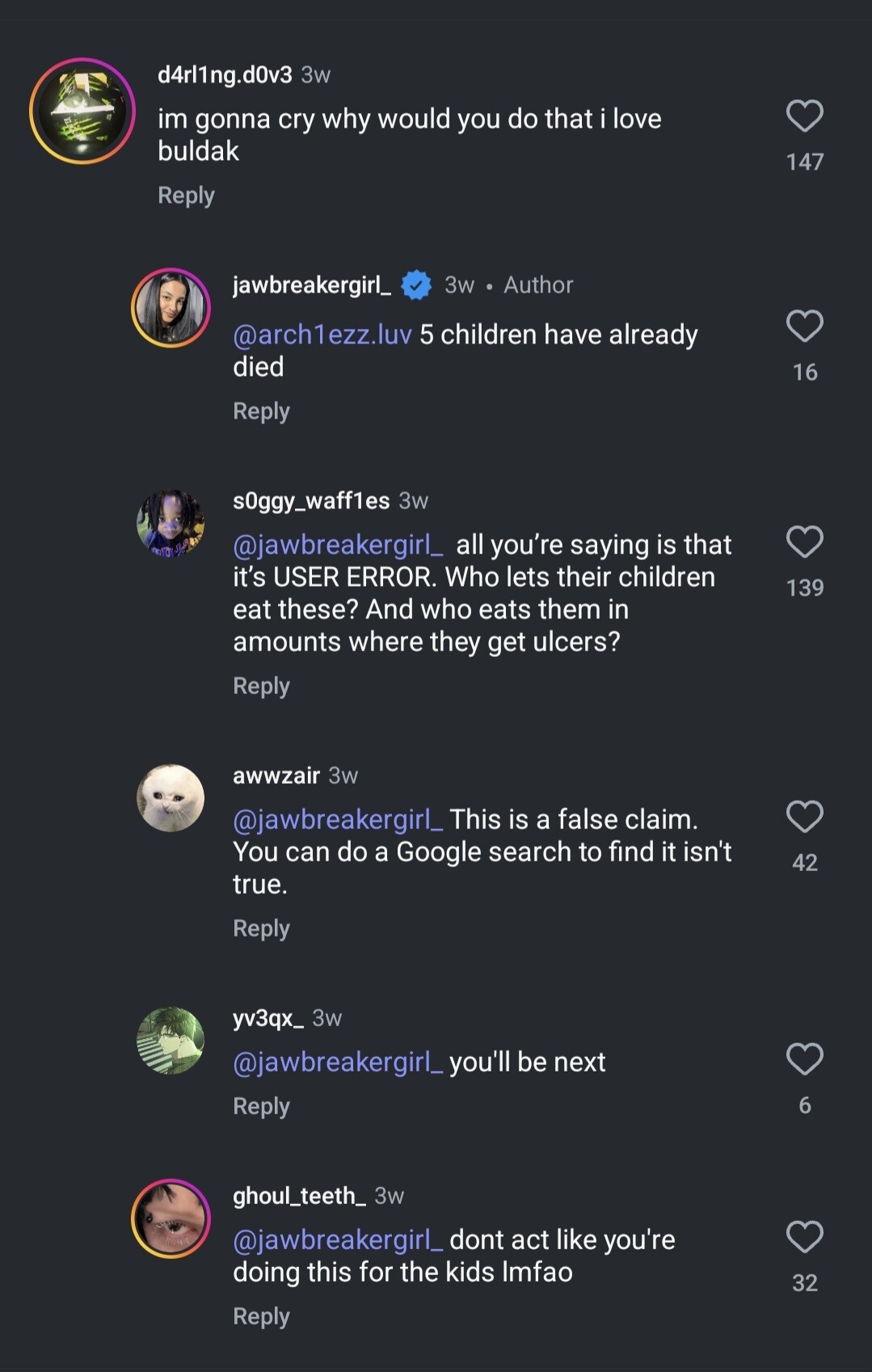
Task: Open yv3qx_'s profile avatar
Action: pos(171,1040)
